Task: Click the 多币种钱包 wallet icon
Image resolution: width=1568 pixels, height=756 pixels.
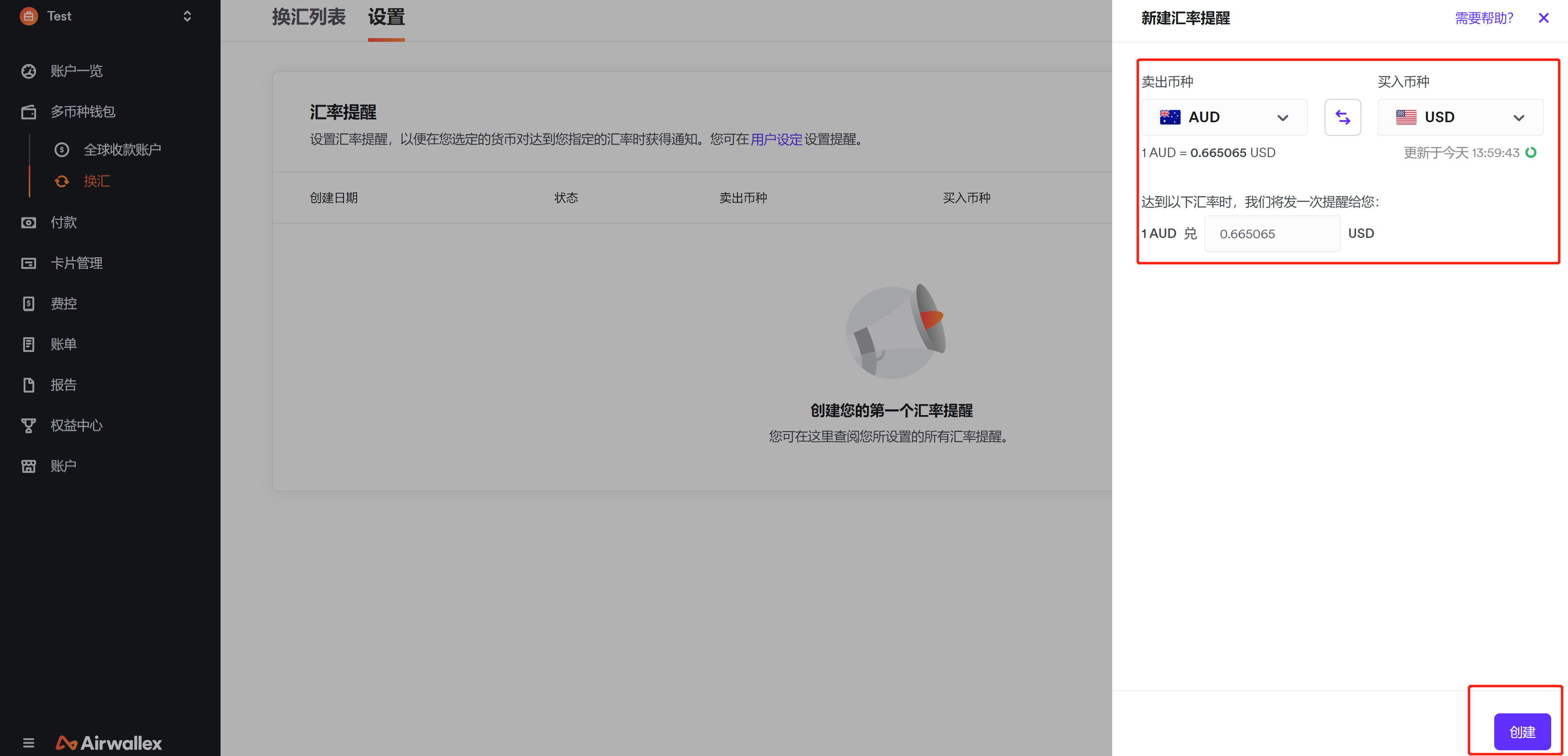Action: pyautogui.click(x=29, y=112)
